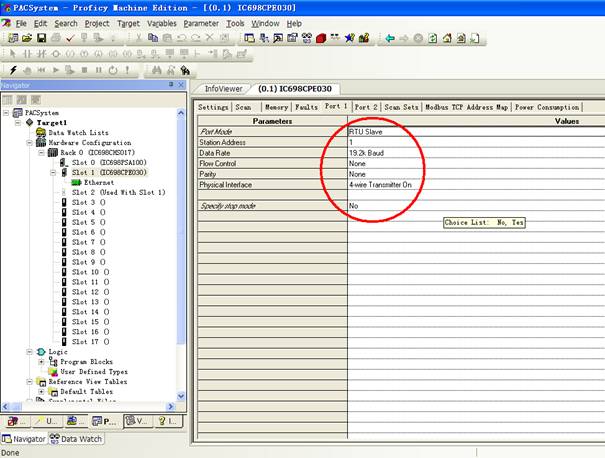Open the Modbus TCP Address Map tab
This screenshot has height=458, width=605.
pos(466,107)
